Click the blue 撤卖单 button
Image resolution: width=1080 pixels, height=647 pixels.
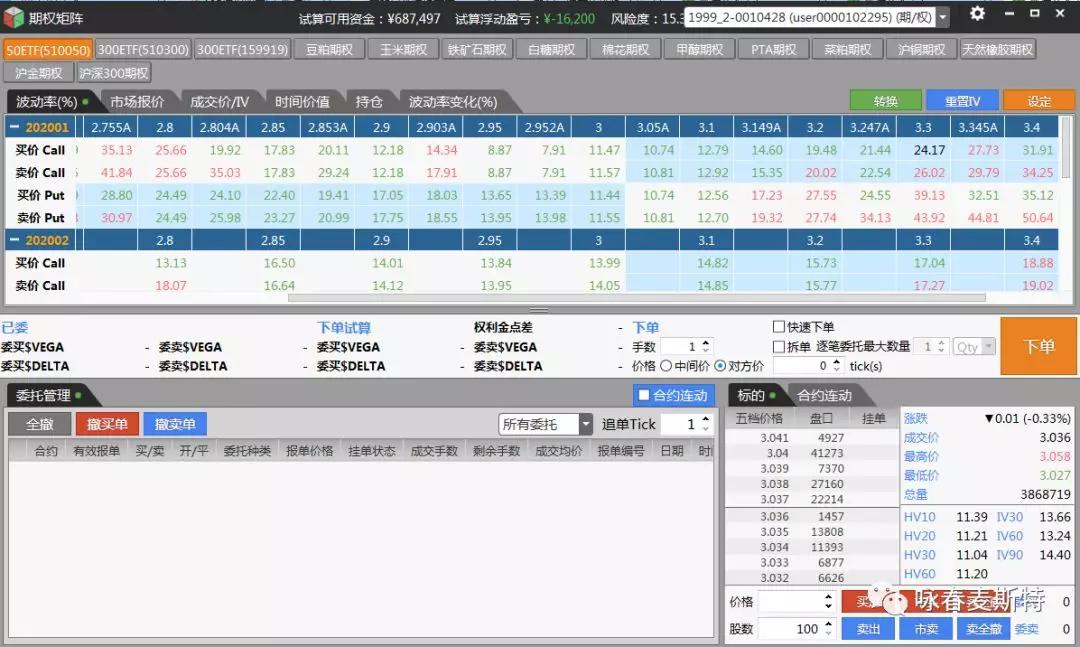175,424
